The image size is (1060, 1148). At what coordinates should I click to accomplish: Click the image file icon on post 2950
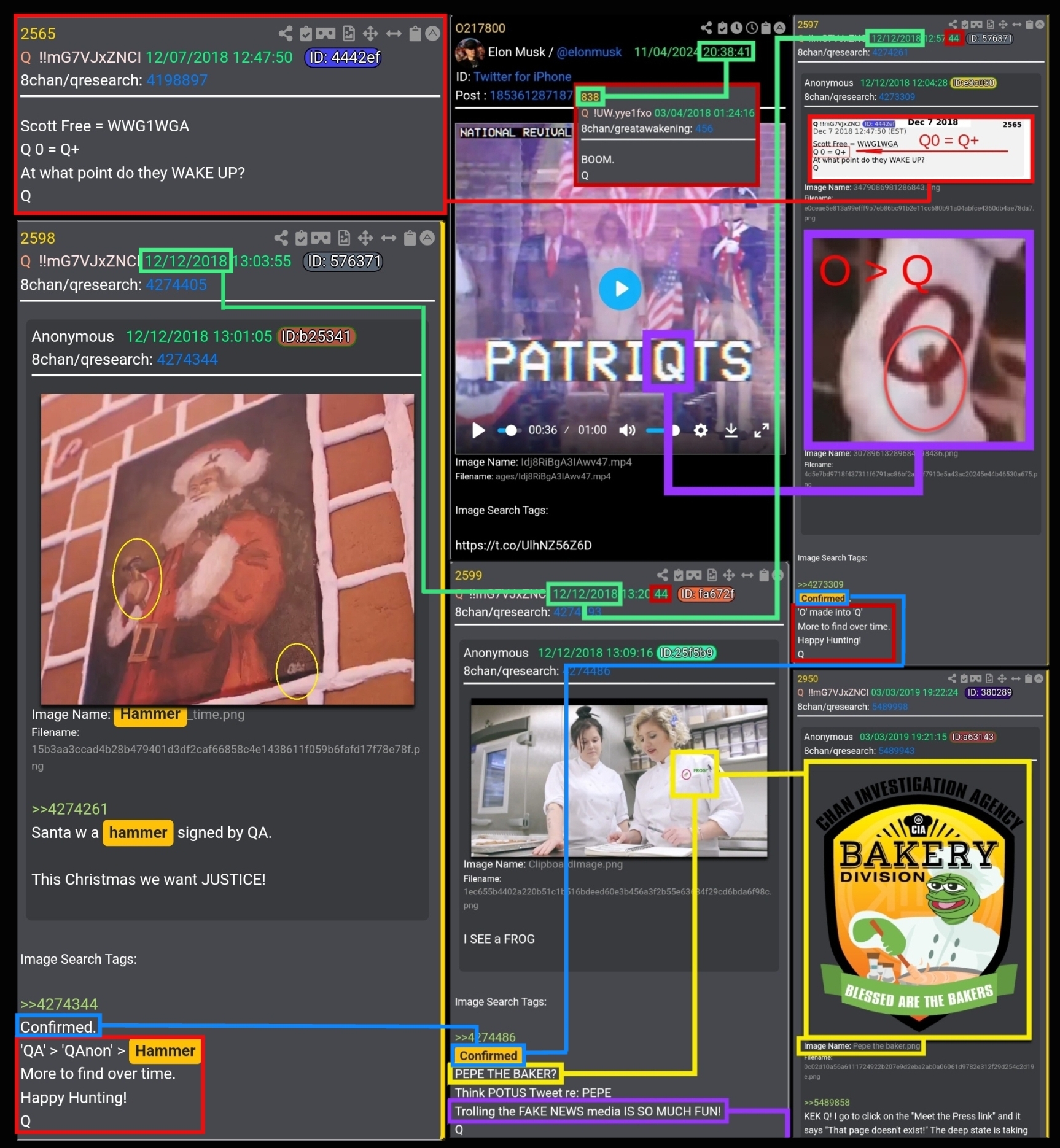(x=989, y=678)
